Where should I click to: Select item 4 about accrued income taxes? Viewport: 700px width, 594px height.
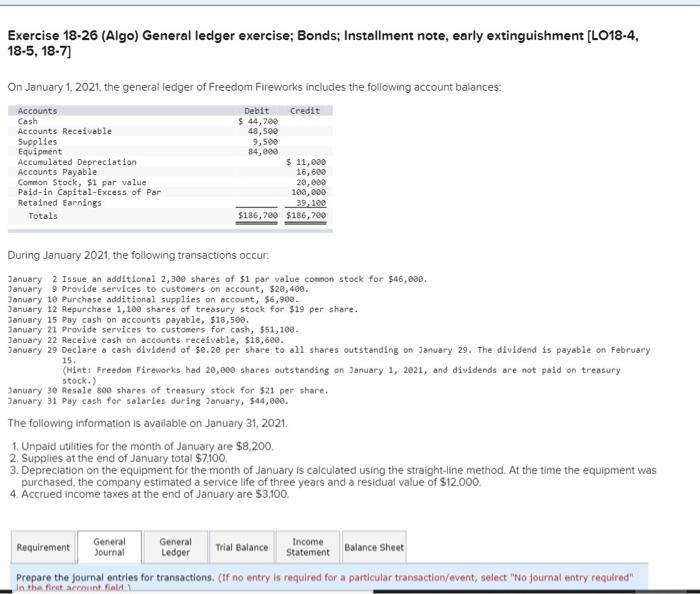150,494
